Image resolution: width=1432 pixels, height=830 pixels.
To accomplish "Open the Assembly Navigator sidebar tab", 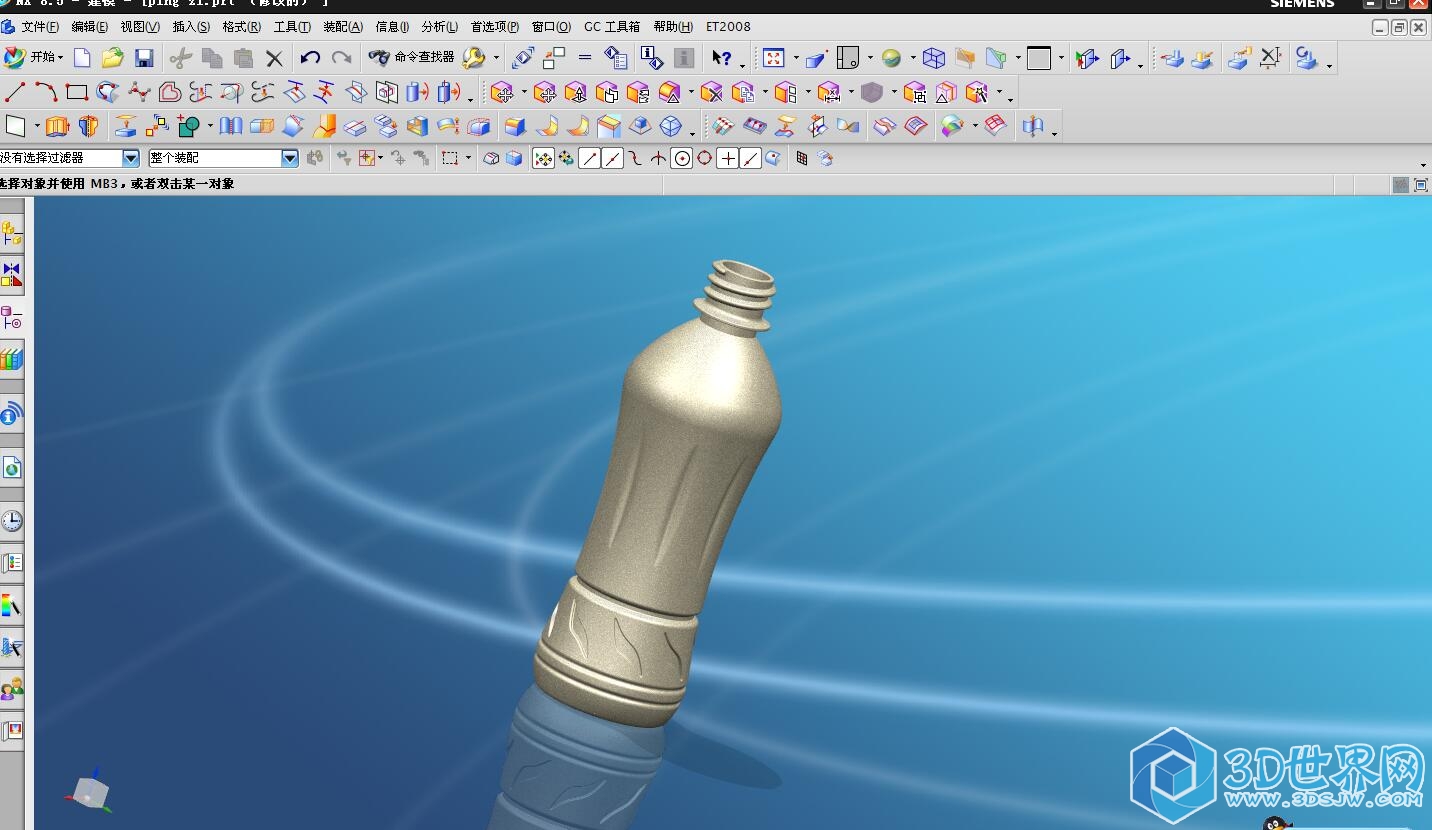I will [x=12, y=233].
